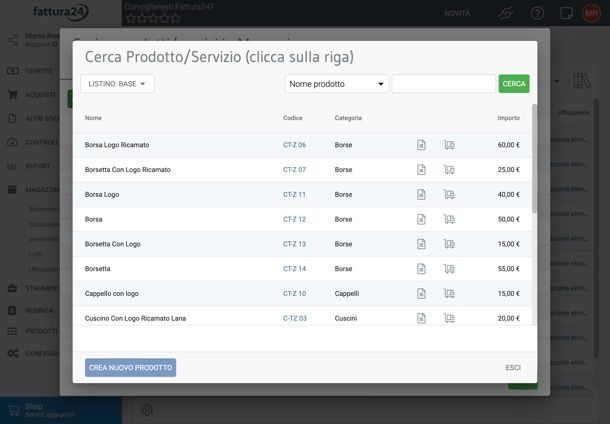Image resolution: width=610 pixels, height=424 pixels.
Task: Open document icon for Cappello con logo
Action: pos(421,294)
